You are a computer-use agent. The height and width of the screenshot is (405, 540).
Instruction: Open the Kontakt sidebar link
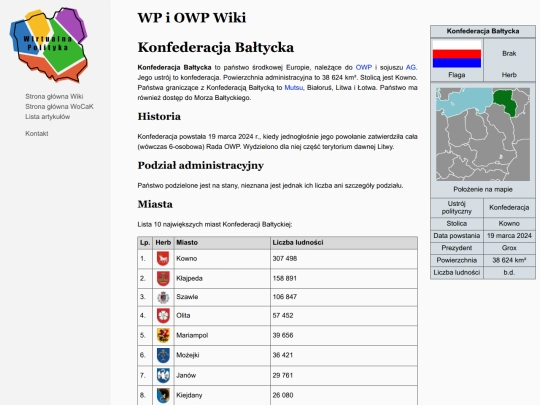pyautogui.click(x=37, y=134)
